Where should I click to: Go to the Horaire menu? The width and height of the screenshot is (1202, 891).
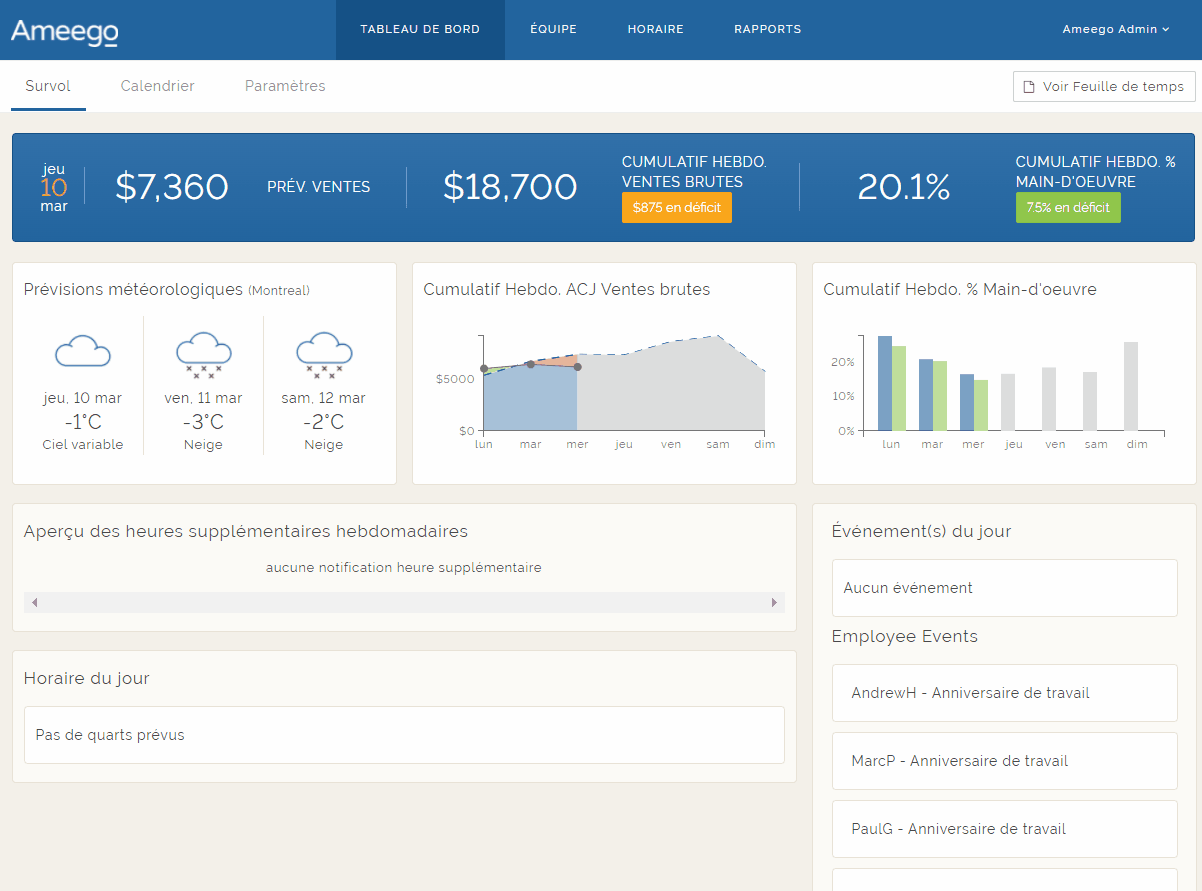point(655,30)
